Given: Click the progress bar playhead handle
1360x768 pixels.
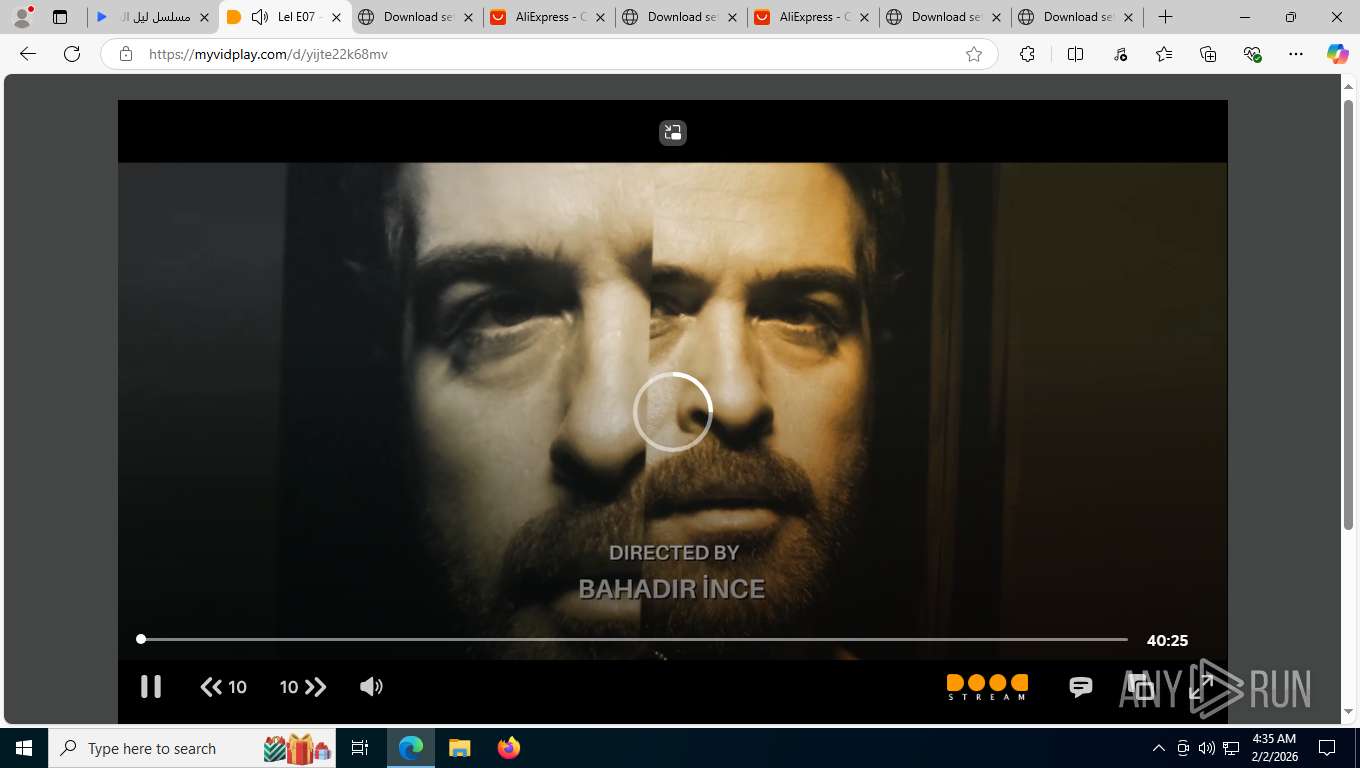Looking at the screenshot, I should pos(141,639).
